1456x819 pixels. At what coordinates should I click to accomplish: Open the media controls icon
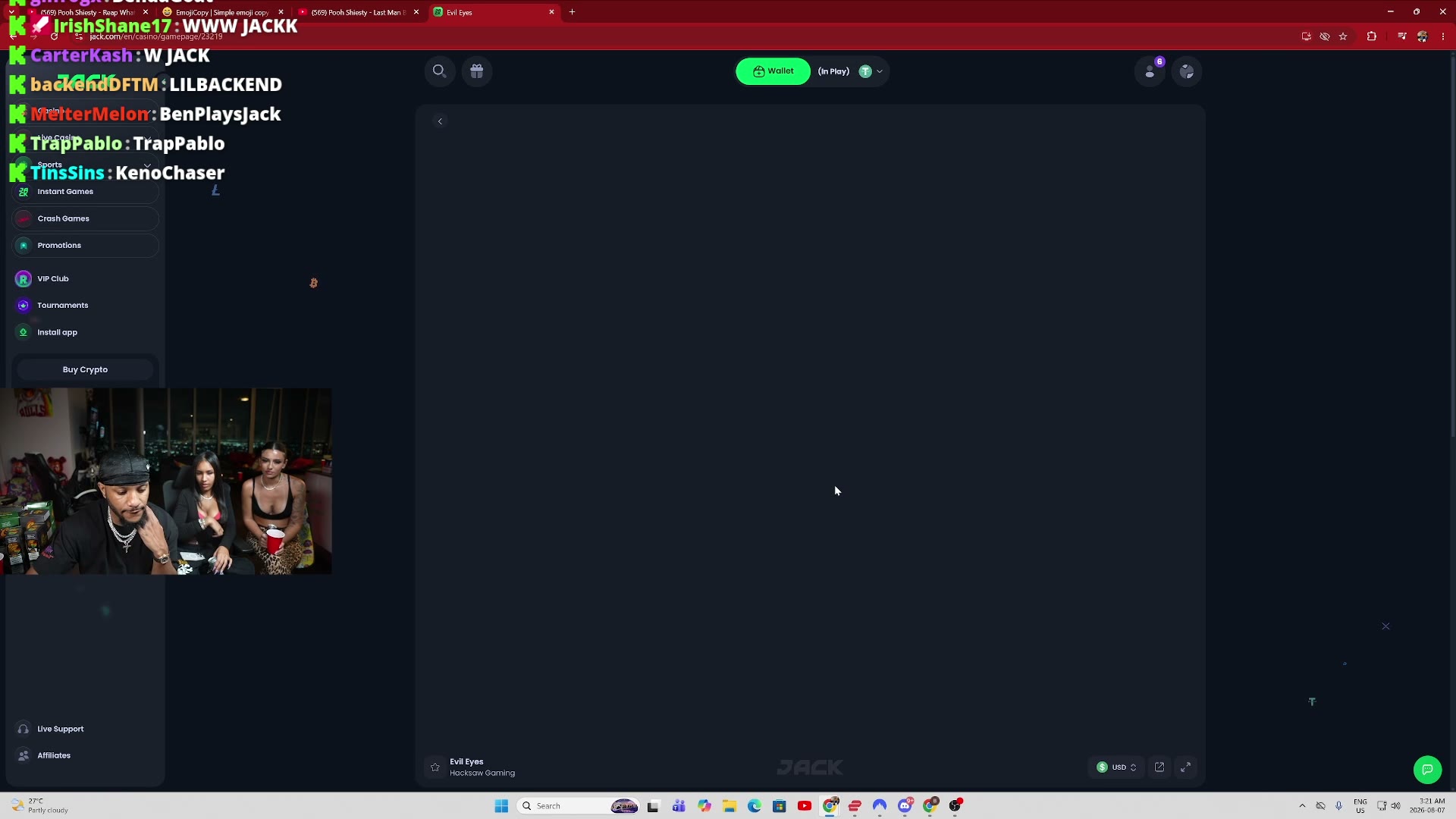1401,36
